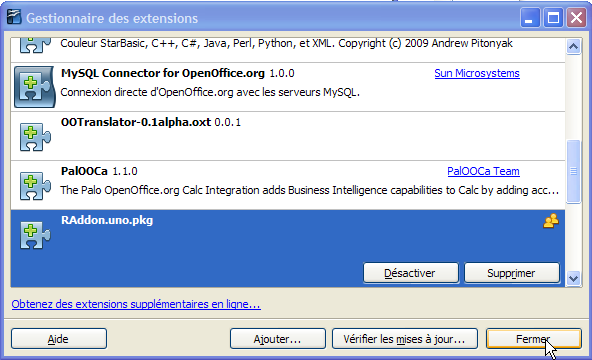Screen dimensions: 592x360
Task: Click the vertical scrollbar thumb
Action: pyautogui.click(x=574, y=172)
